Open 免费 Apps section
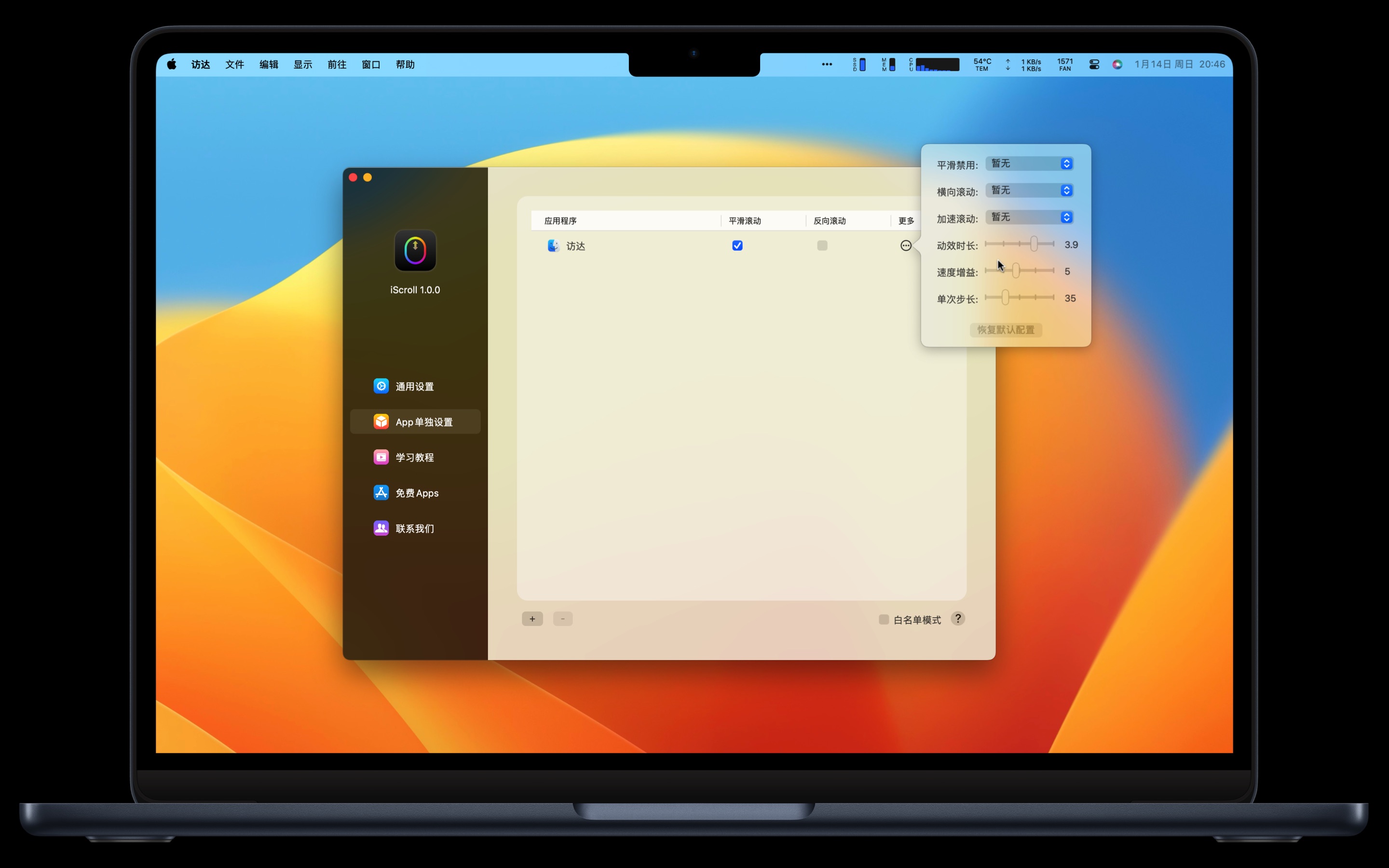1389x868 pixels. click(416, 493)
